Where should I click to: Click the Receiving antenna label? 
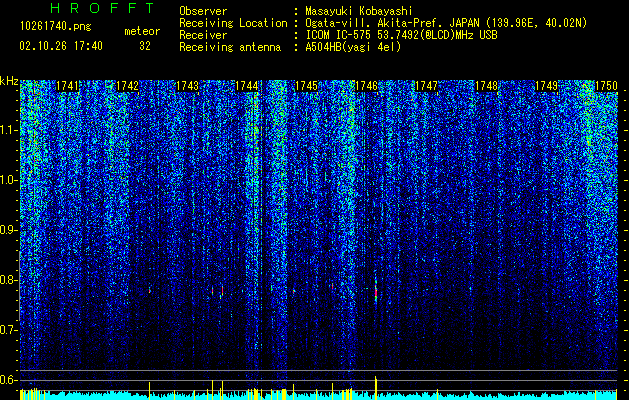tap(230, 47)
